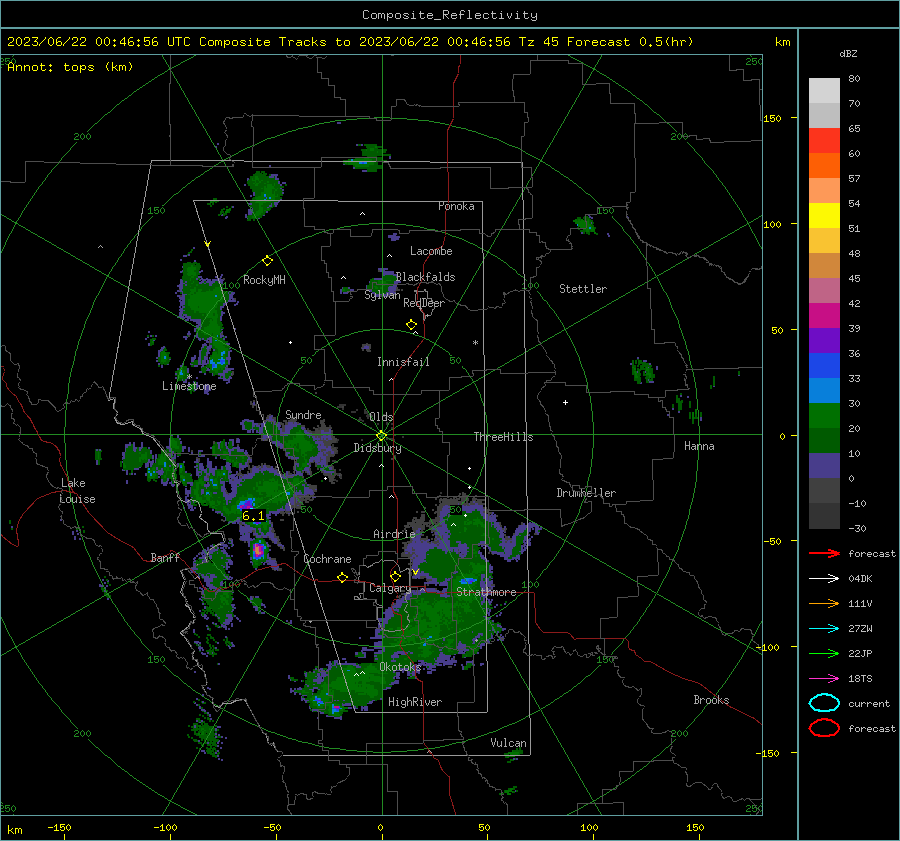Click the 'Annot: tops (km)' annotation text

click(70, 67)
